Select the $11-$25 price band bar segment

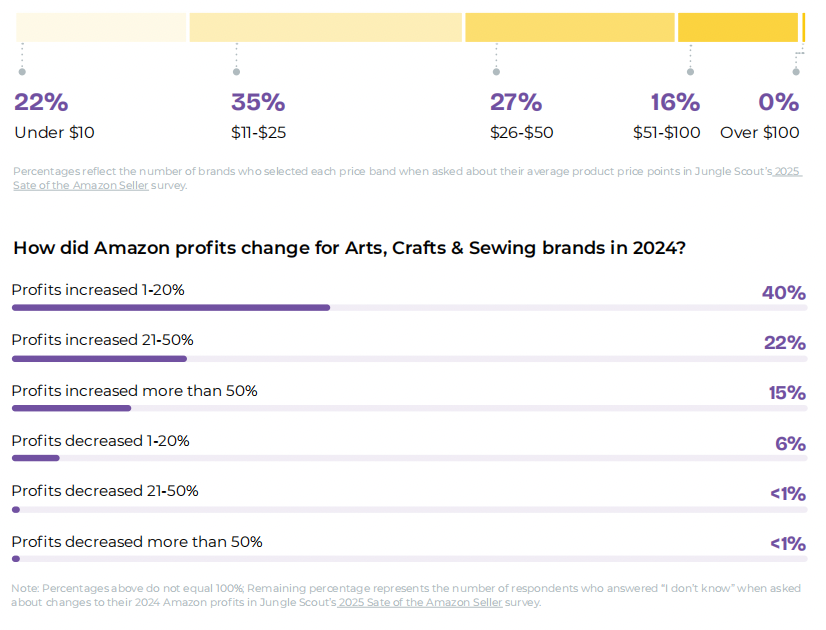click(326, 28)
